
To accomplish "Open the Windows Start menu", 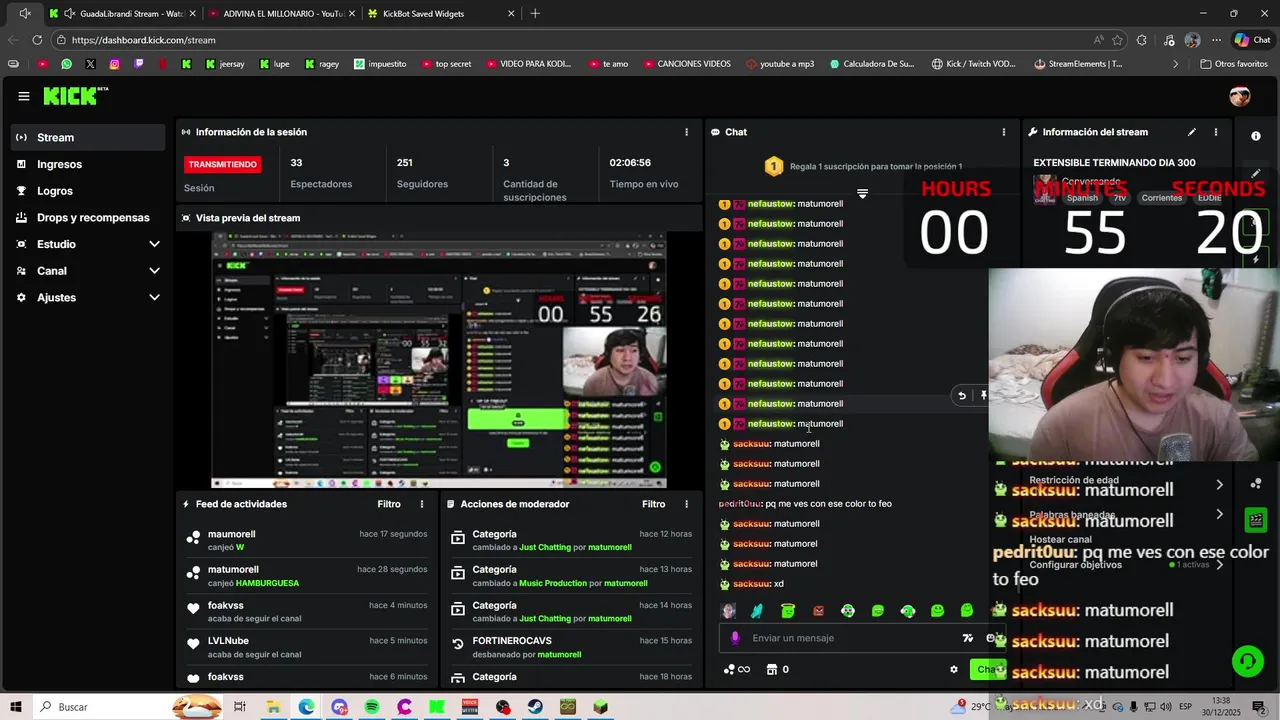I will (16, 707).
